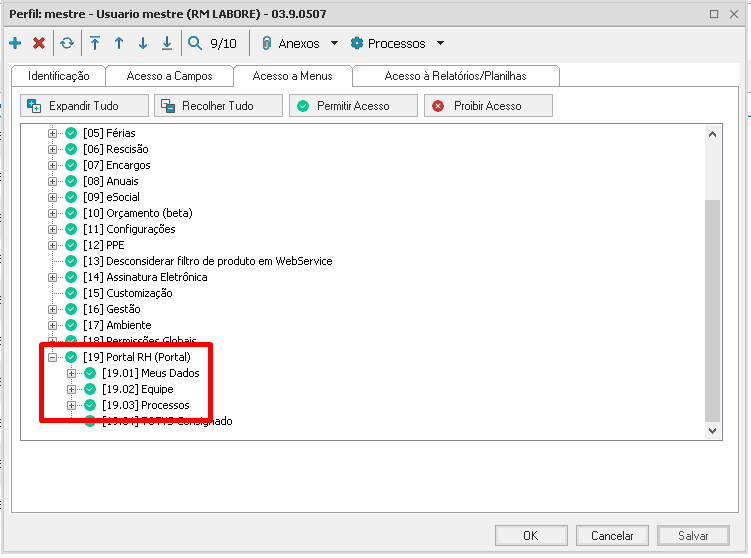The height and width of the screenshot is (558, 751).
Task: Click the refresh record icon
Action: [x=67, y=43]
